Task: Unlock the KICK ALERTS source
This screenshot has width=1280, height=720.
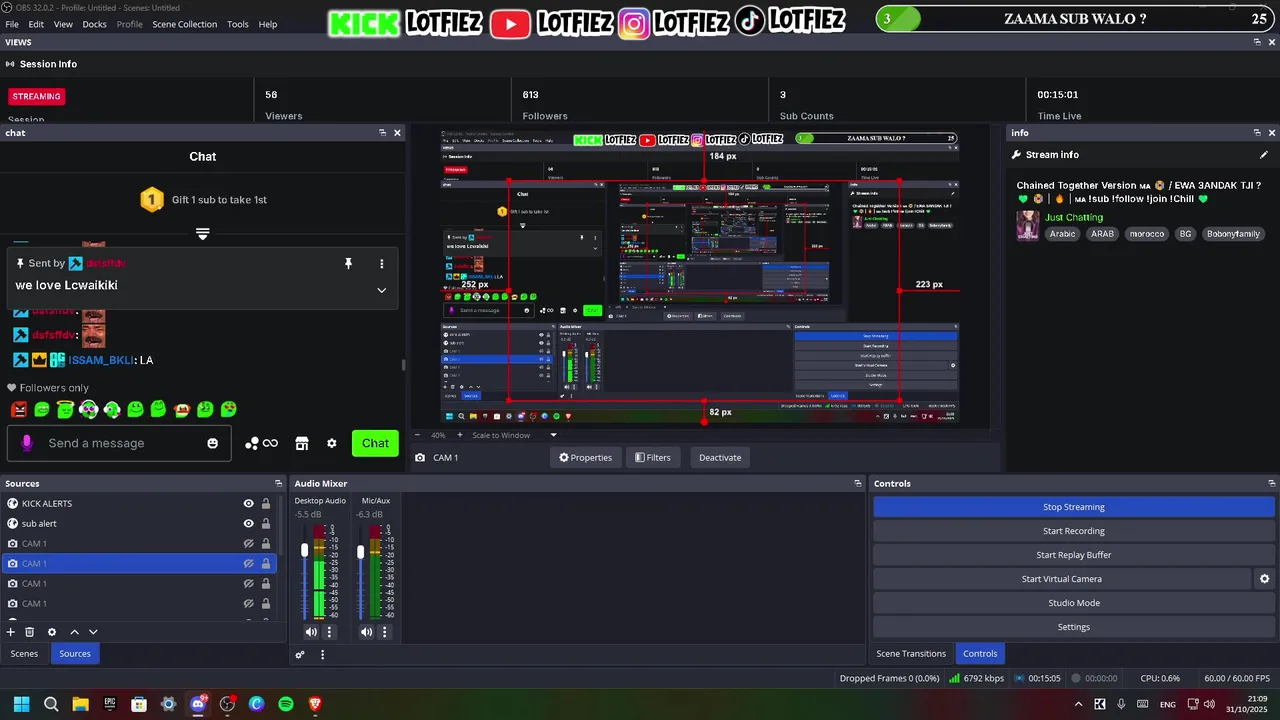Action: click(266, 504)
